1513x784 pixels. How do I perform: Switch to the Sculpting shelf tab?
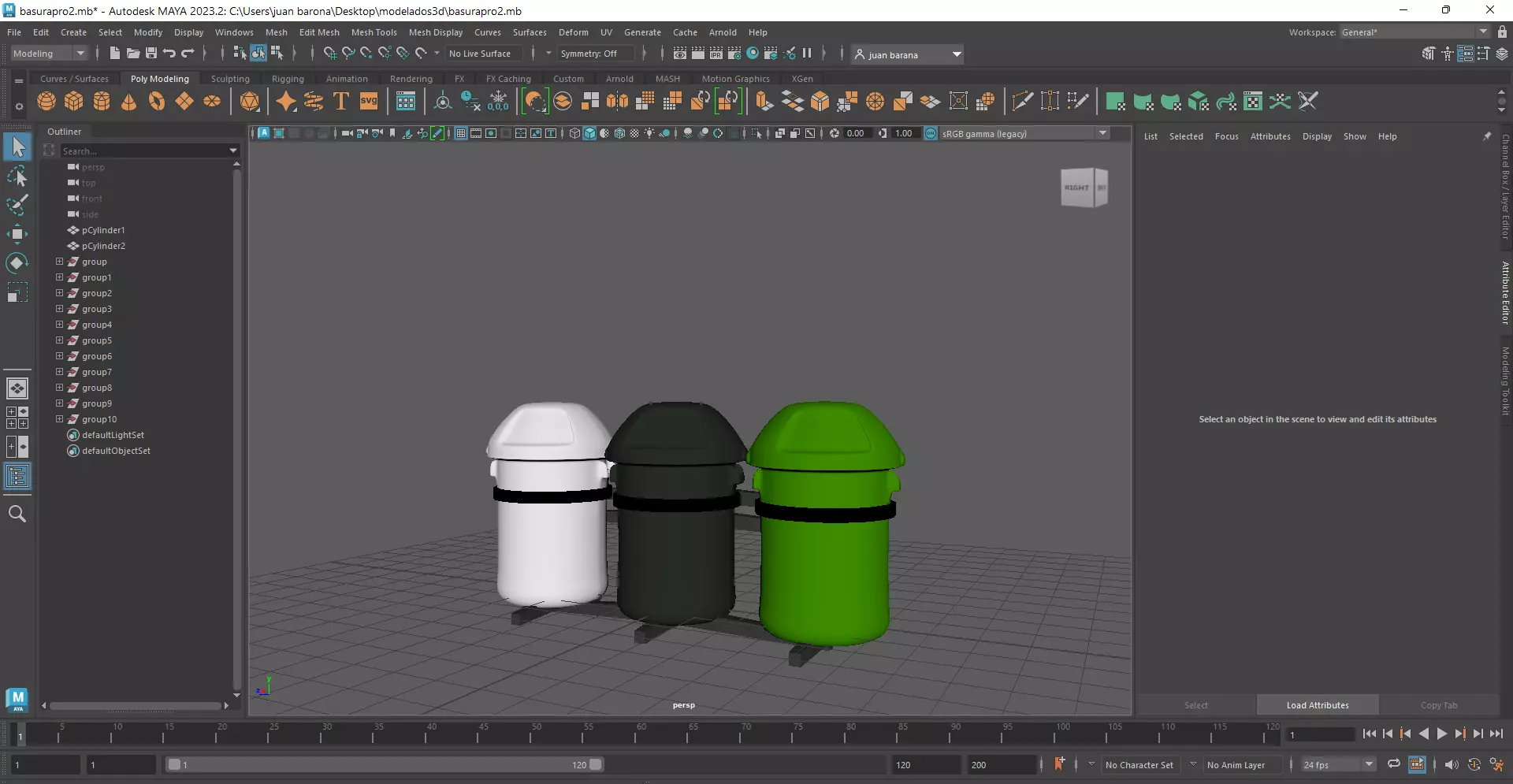[x=230, y=79]
